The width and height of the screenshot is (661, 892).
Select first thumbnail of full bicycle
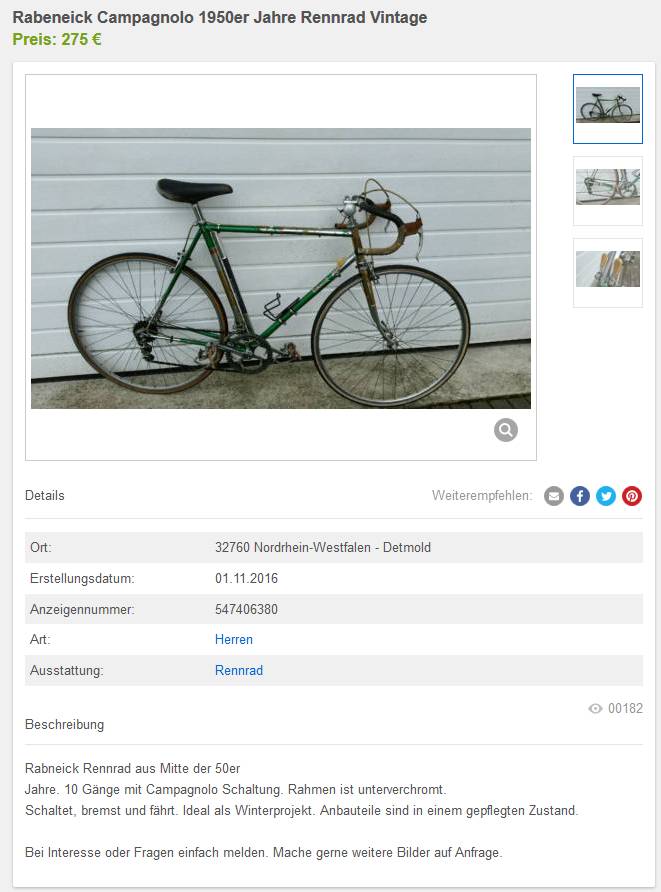[608, 109]
